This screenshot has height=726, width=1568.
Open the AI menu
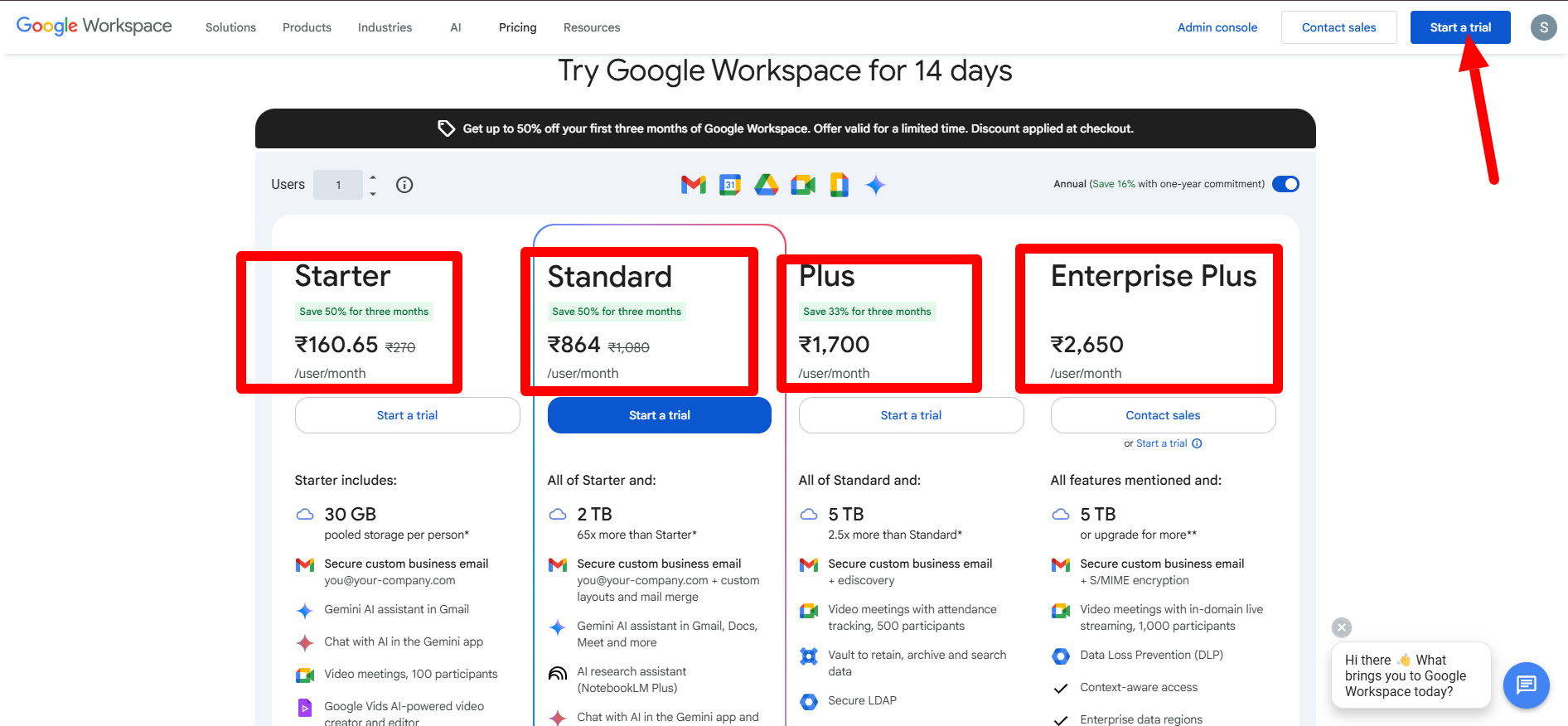[x=456, y=27]
